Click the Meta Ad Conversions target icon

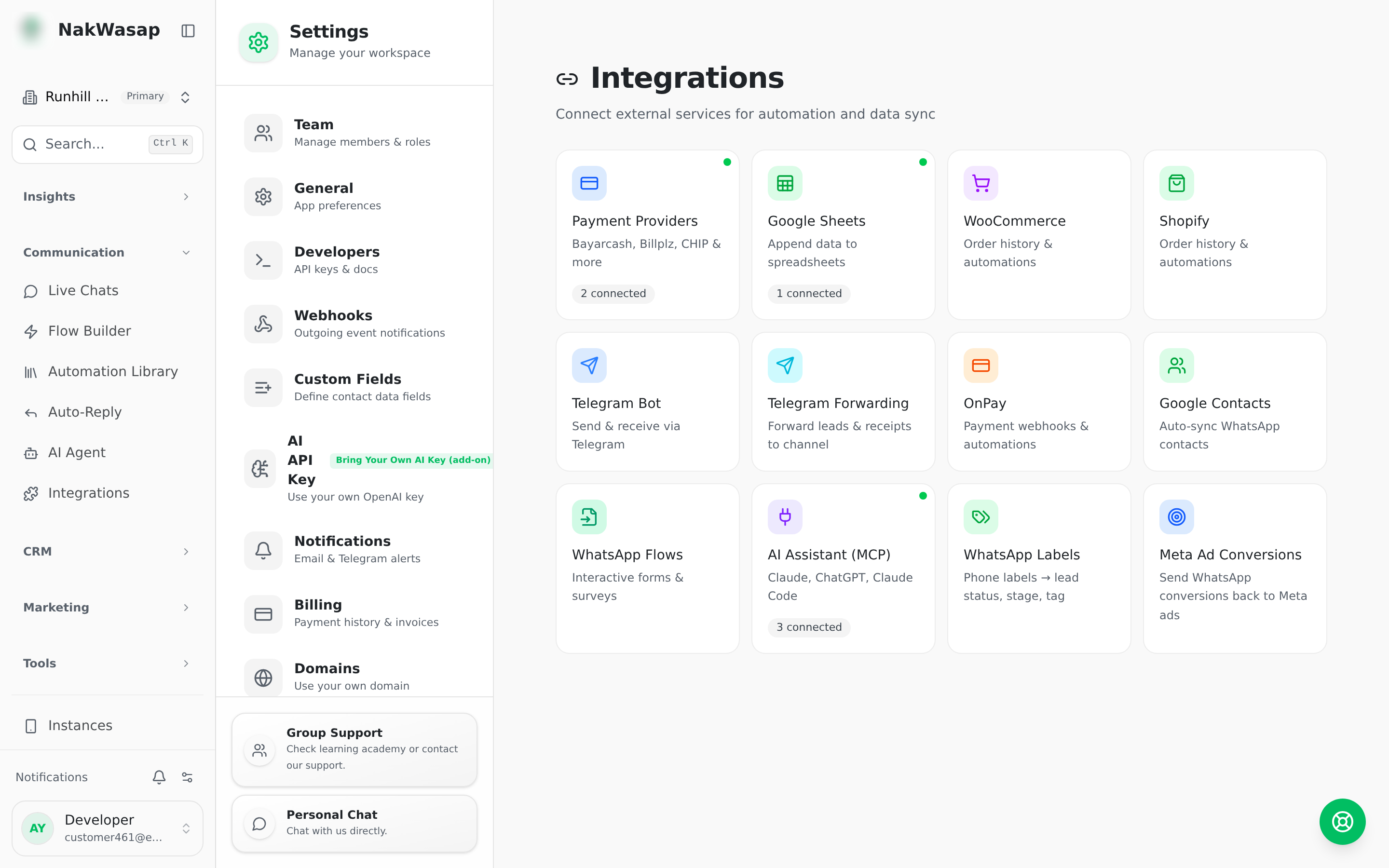point(1176,516)
